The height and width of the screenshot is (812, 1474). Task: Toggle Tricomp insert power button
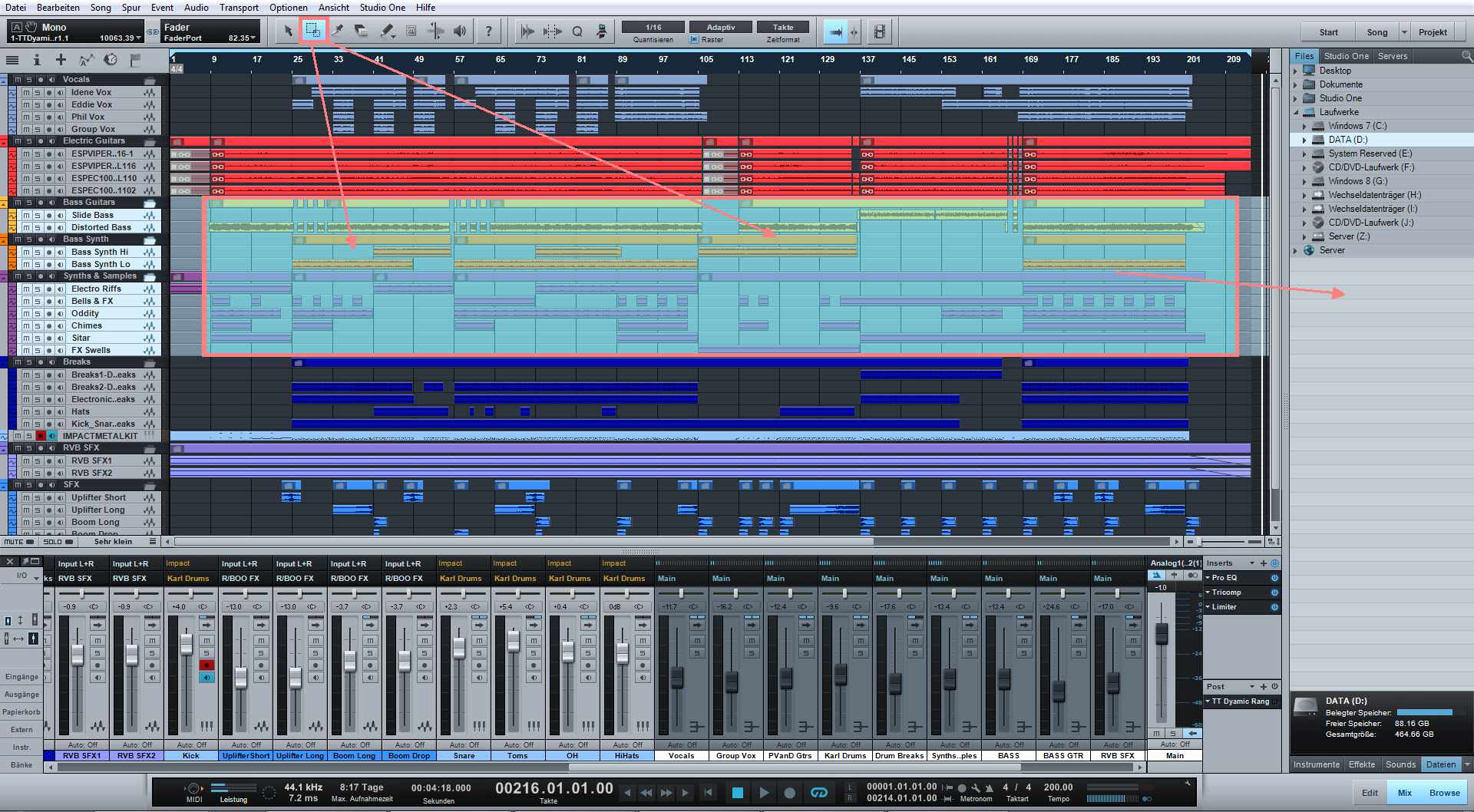click(x=1274, y=592)
